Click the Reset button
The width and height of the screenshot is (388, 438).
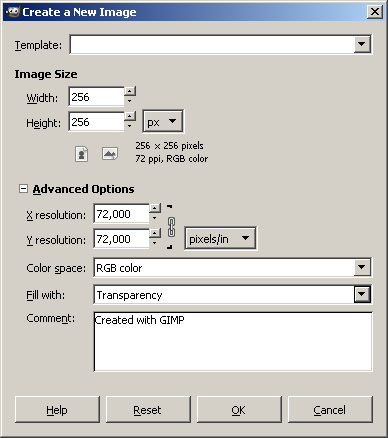pyautogui.click(x=148, y=410)
